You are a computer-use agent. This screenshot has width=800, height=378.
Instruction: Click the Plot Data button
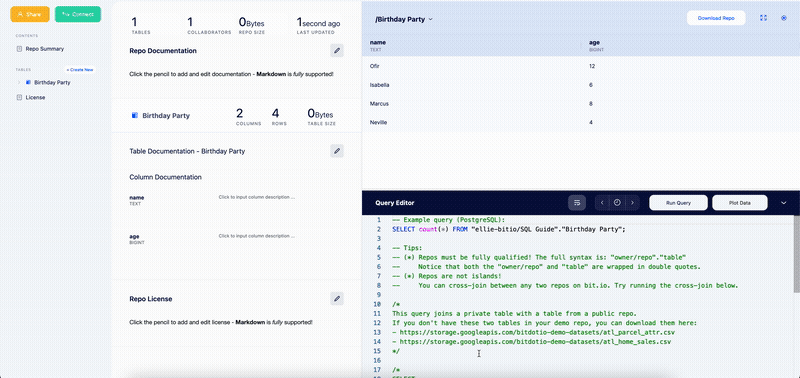740,203
